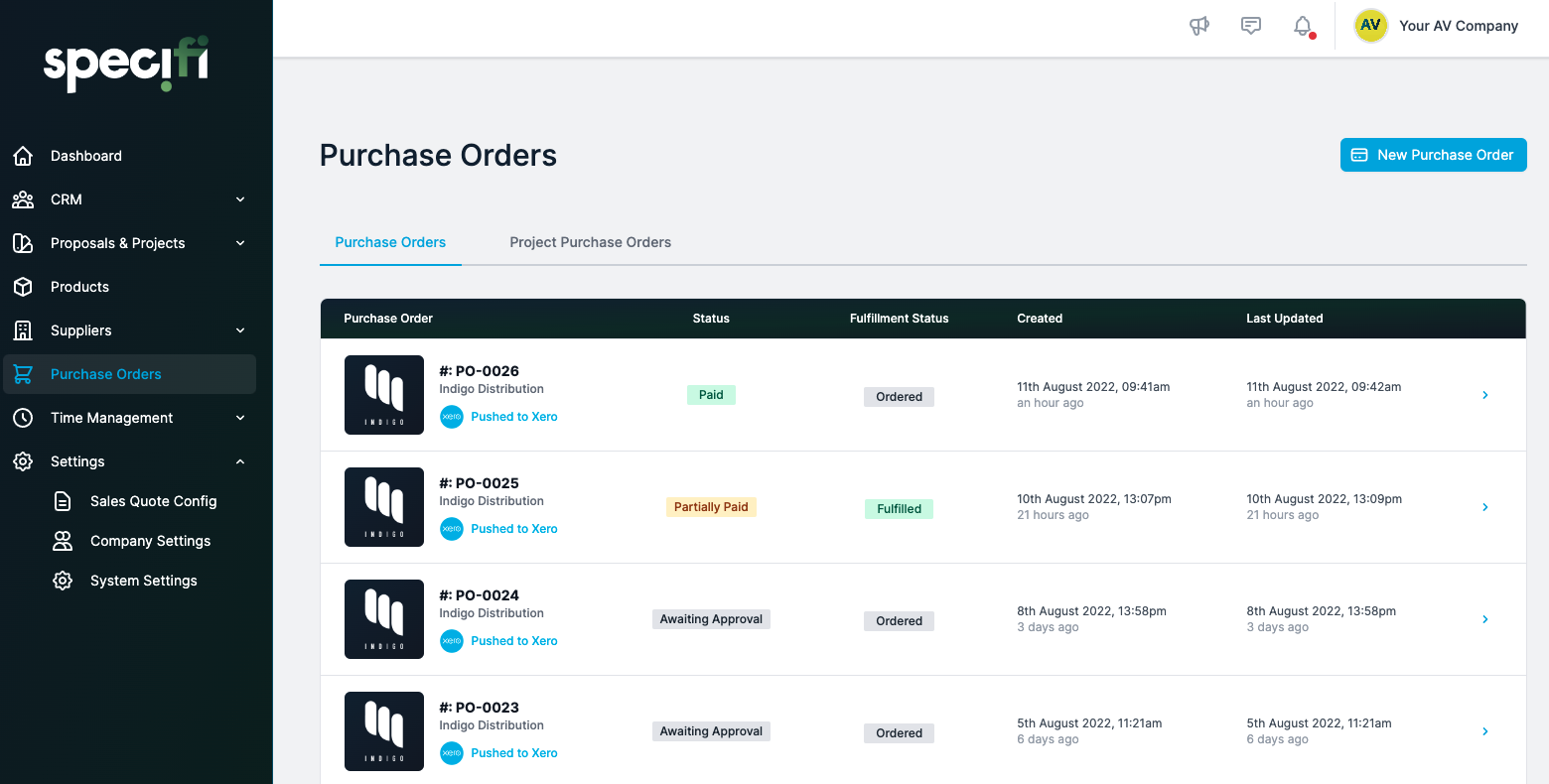Image resolution: width=1549 pixels, height=784 pixels.
Task: Open the notifications bell
Action: 1303,26
